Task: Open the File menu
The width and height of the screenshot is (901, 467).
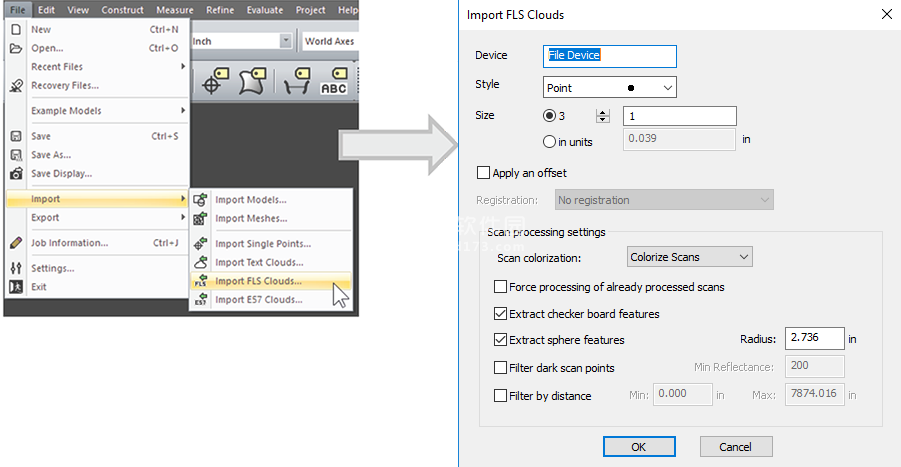Action: click(x=18, y=10)
